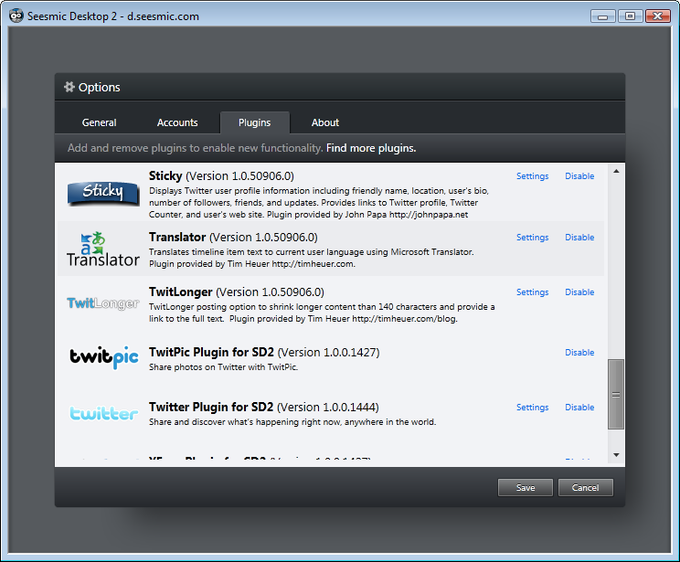Disable the Sticky plugin
The width and height of the screenshot is (680, 562).
[x=579, y=176]
